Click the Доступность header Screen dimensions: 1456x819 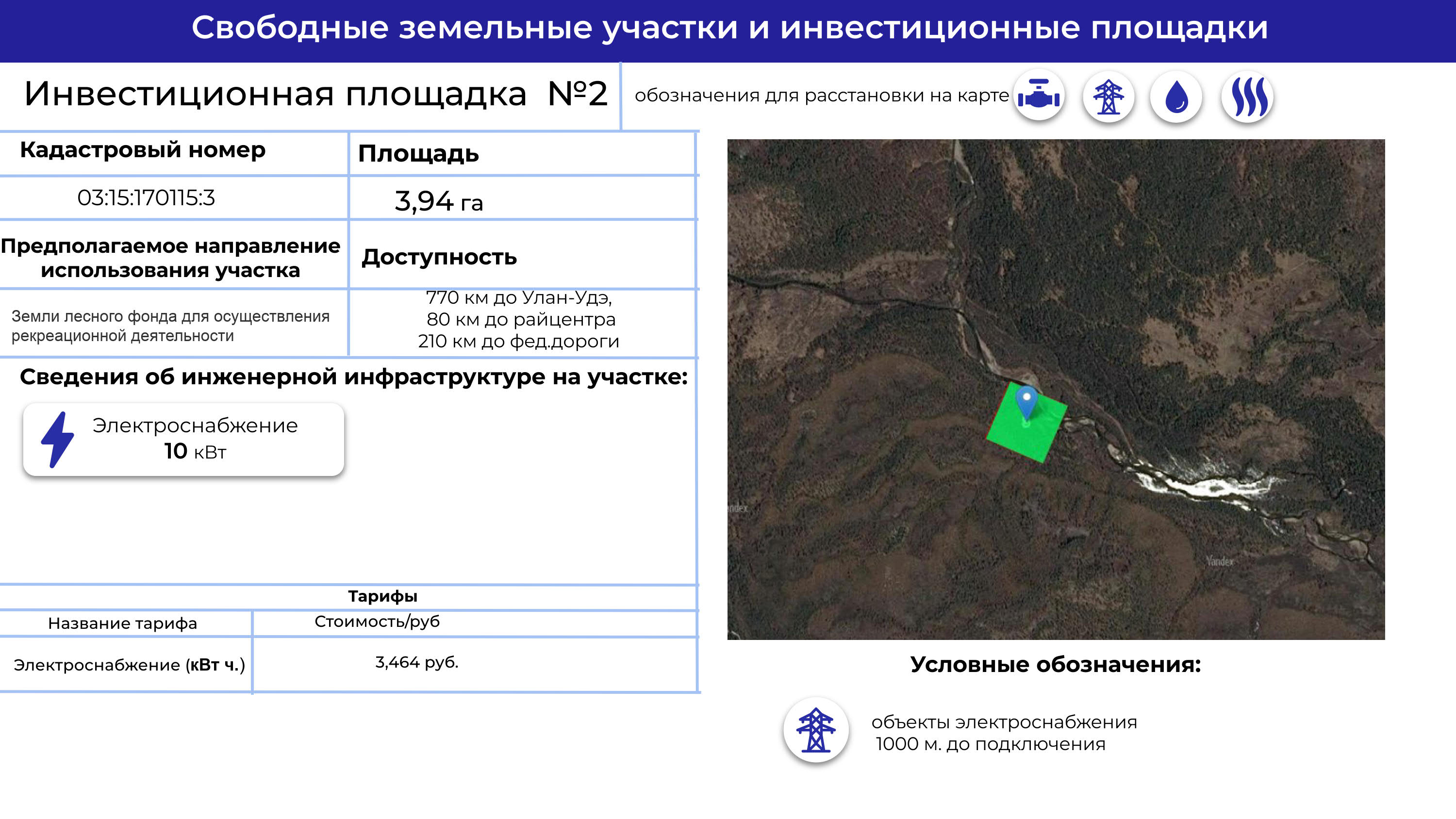[439, 257]
